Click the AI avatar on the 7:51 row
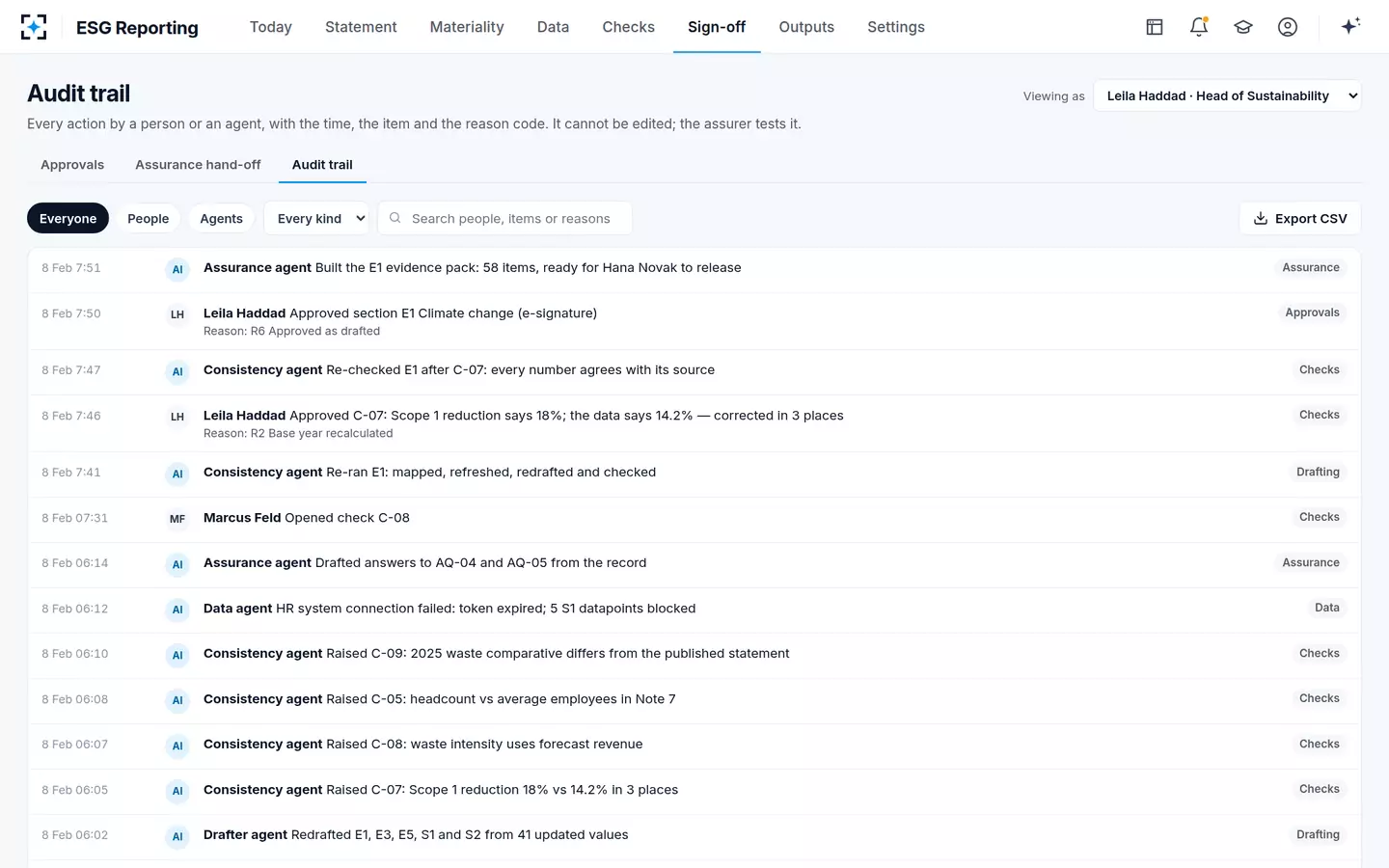Viewport: 1389px width, 868px height. [177, 269]
